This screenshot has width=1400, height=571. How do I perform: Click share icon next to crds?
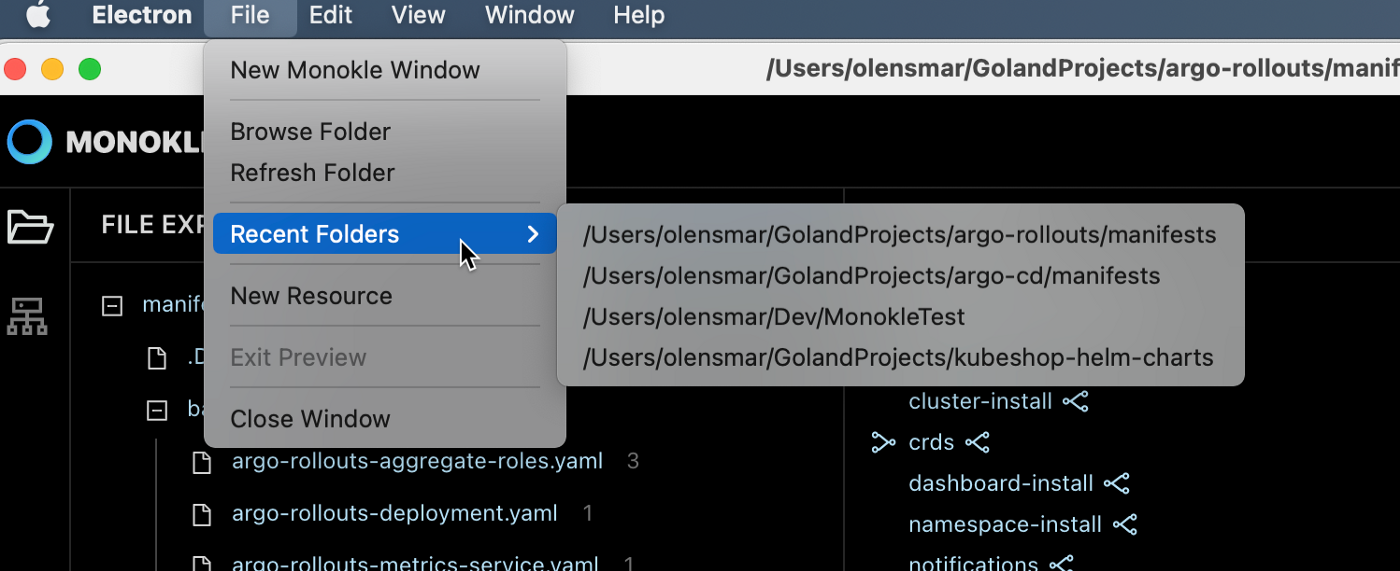point(977,443)
